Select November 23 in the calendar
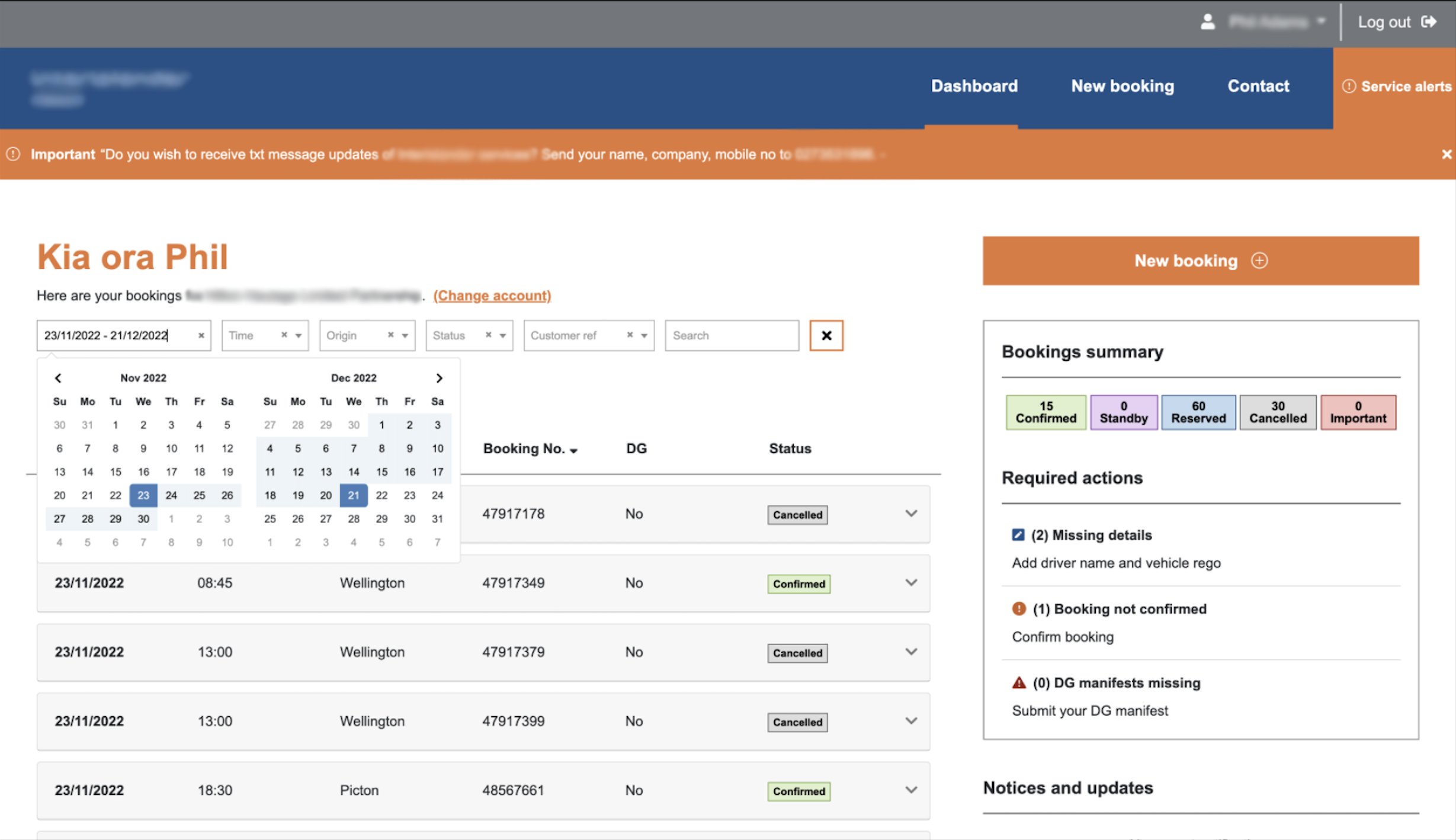The height and width of the screenshot is (840, 1456). (x=143, y=495)
